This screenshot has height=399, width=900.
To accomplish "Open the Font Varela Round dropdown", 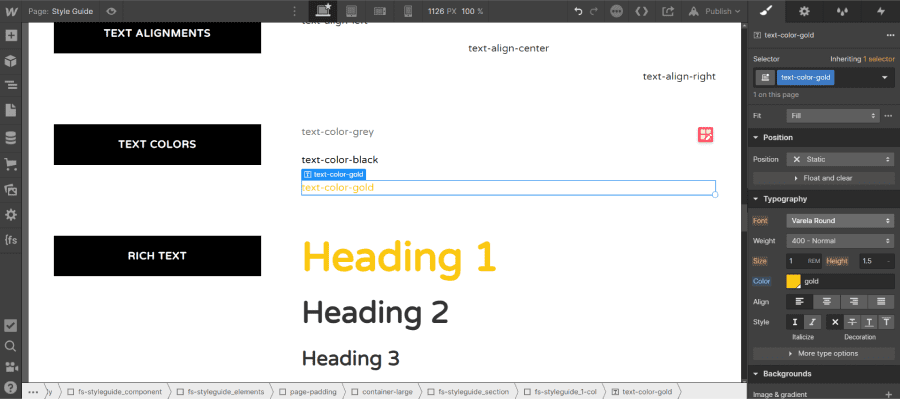I will (x=840, y=220).
